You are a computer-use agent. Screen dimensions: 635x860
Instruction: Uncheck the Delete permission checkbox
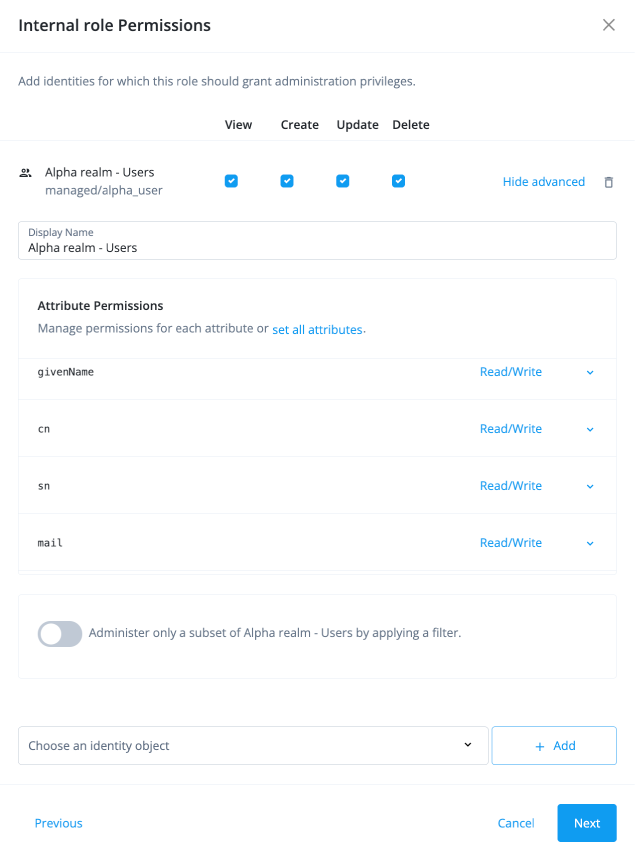[398, 181]
